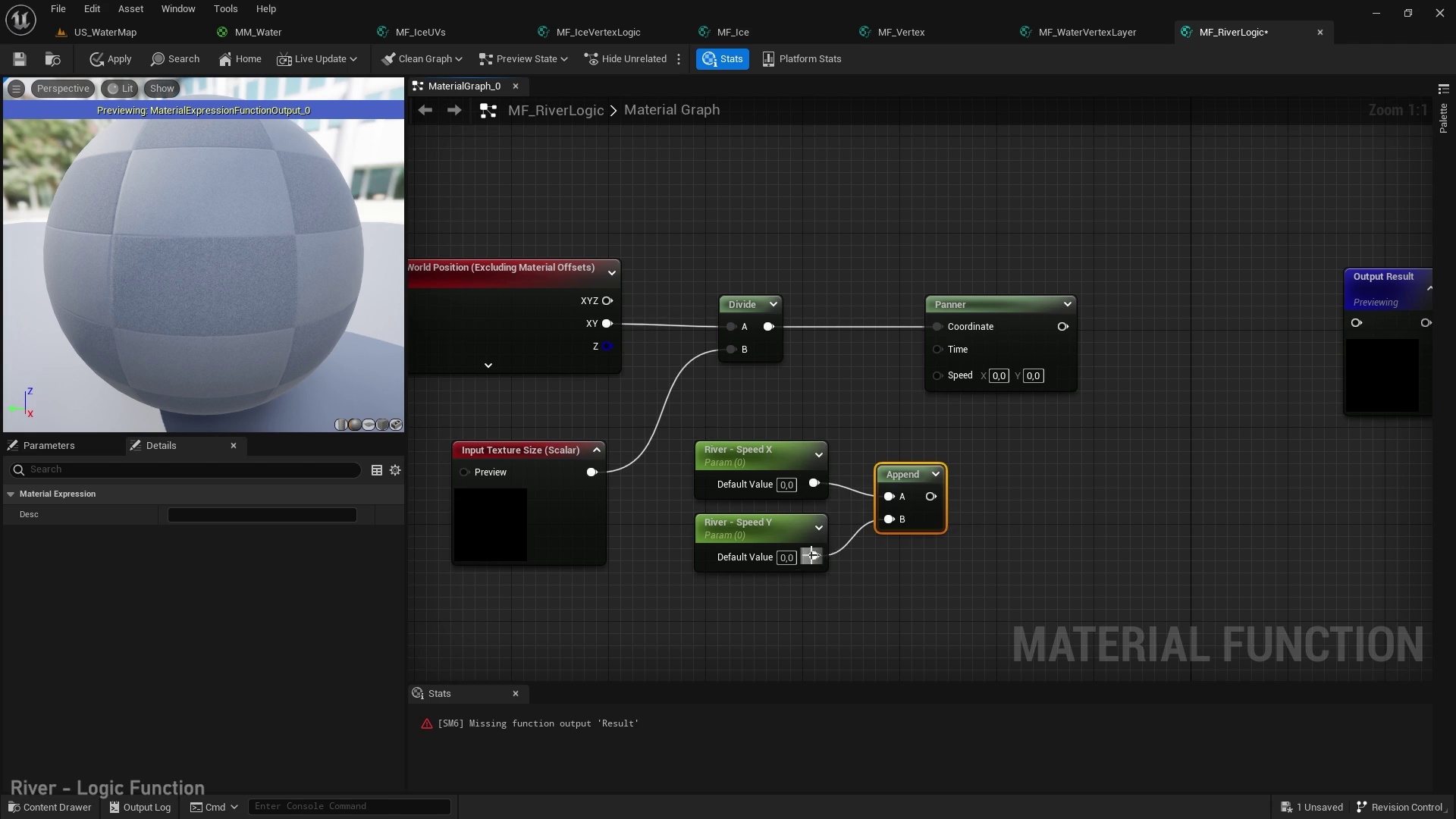Image resolution: width=1456 pixels, height=819 pixels.
Task: Switch to the MM_Water tab
Action: 258,33
